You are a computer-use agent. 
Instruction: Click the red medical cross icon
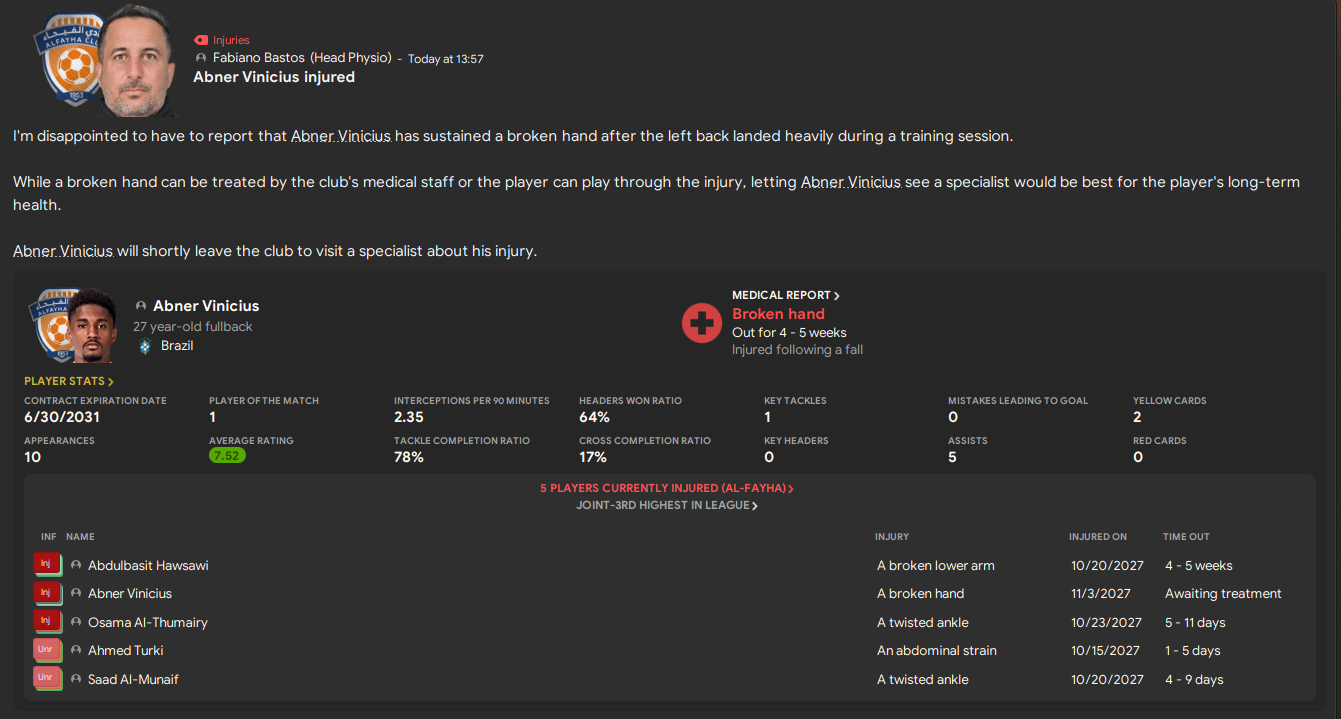click(702, 323)
